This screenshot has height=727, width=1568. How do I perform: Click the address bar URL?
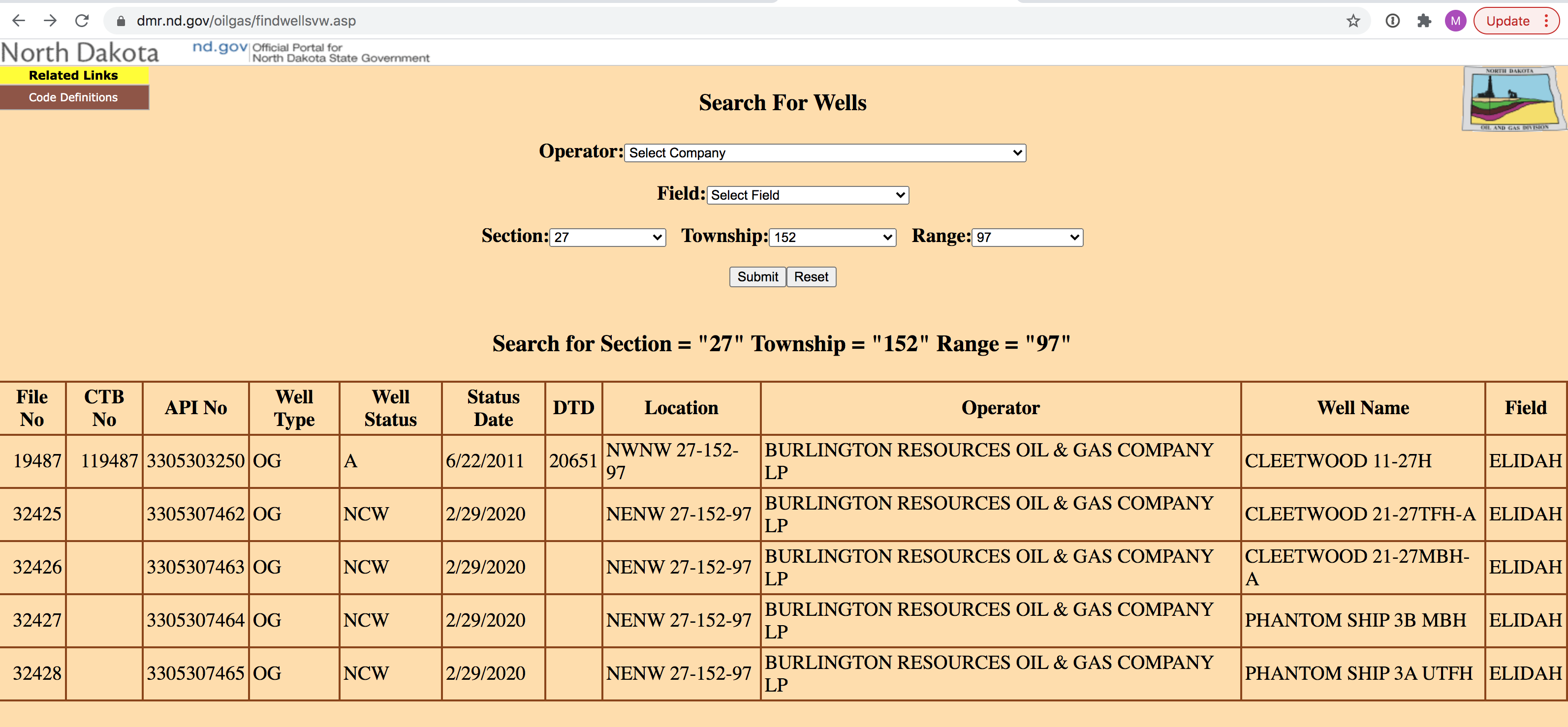tap(246, 21)
